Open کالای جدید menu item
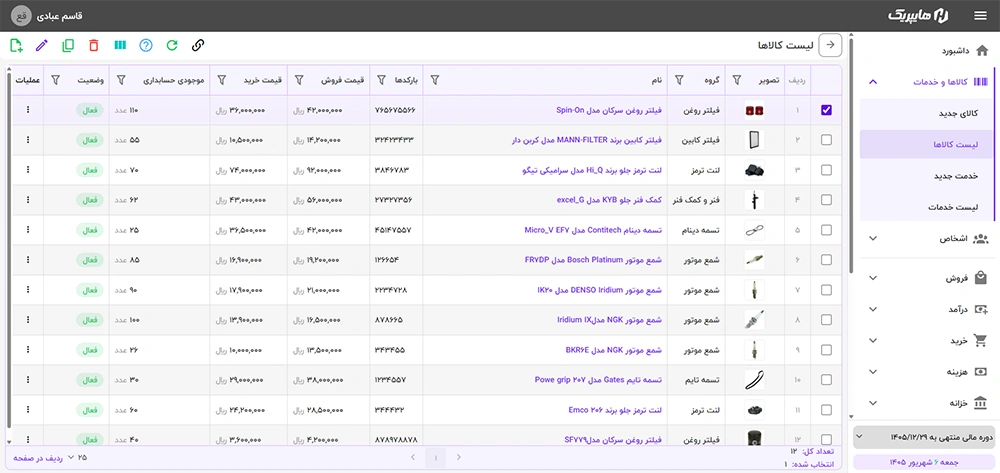The width and height of the screenshot is (1000, 473). pos(927,113)
